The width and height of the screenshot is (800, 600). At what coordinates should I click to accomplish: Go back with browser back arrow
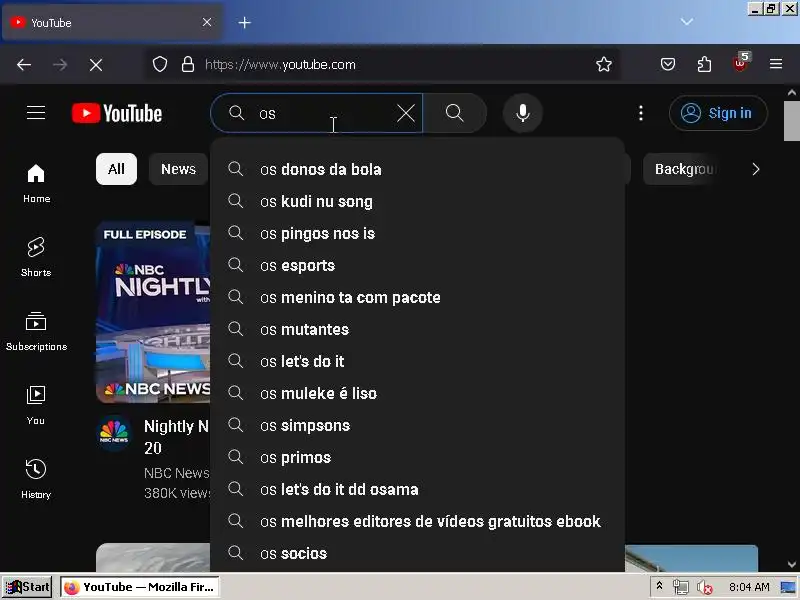24,65
